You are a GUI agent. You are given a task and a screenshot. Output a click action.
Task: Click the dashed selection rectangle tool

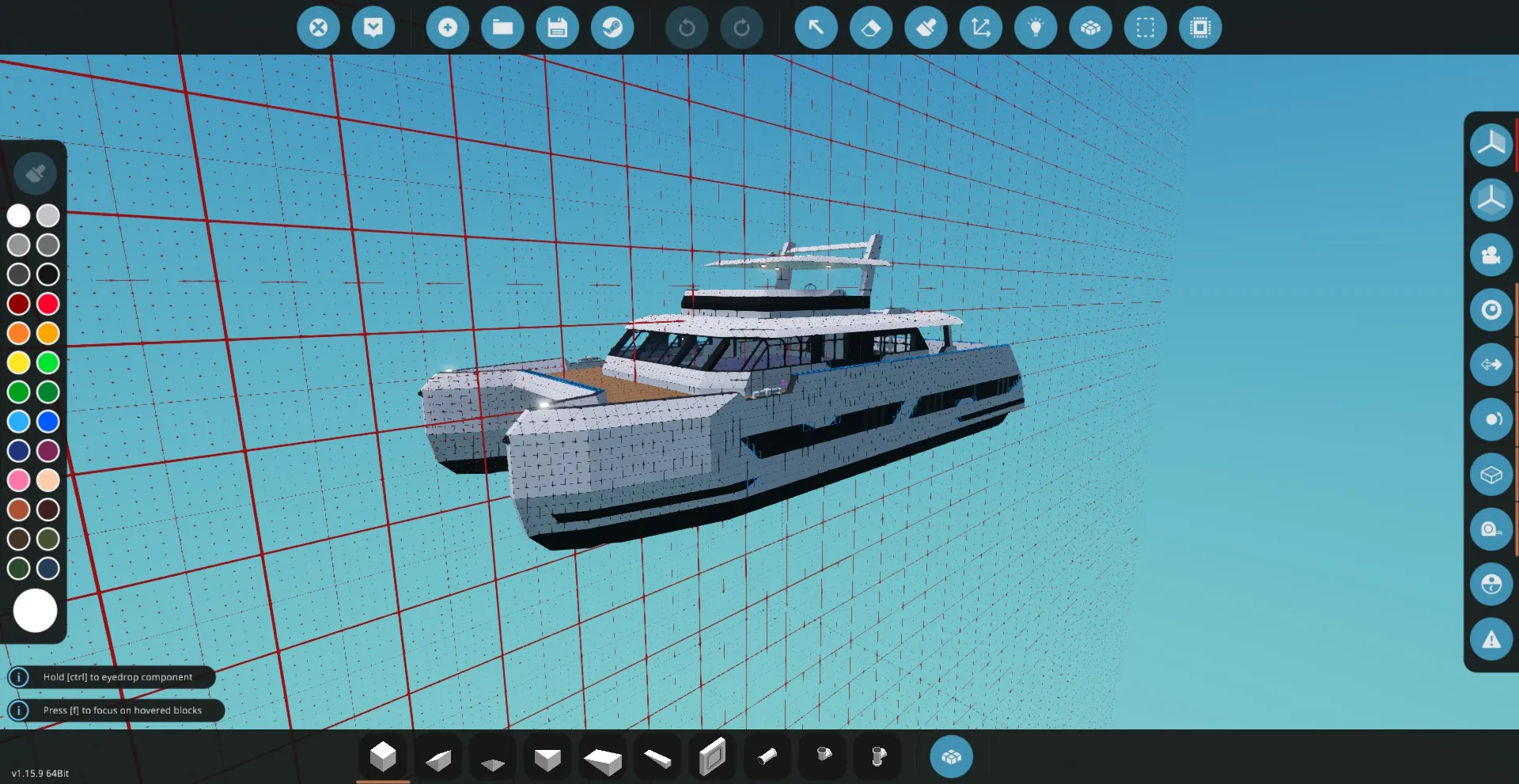(1145, 28)
